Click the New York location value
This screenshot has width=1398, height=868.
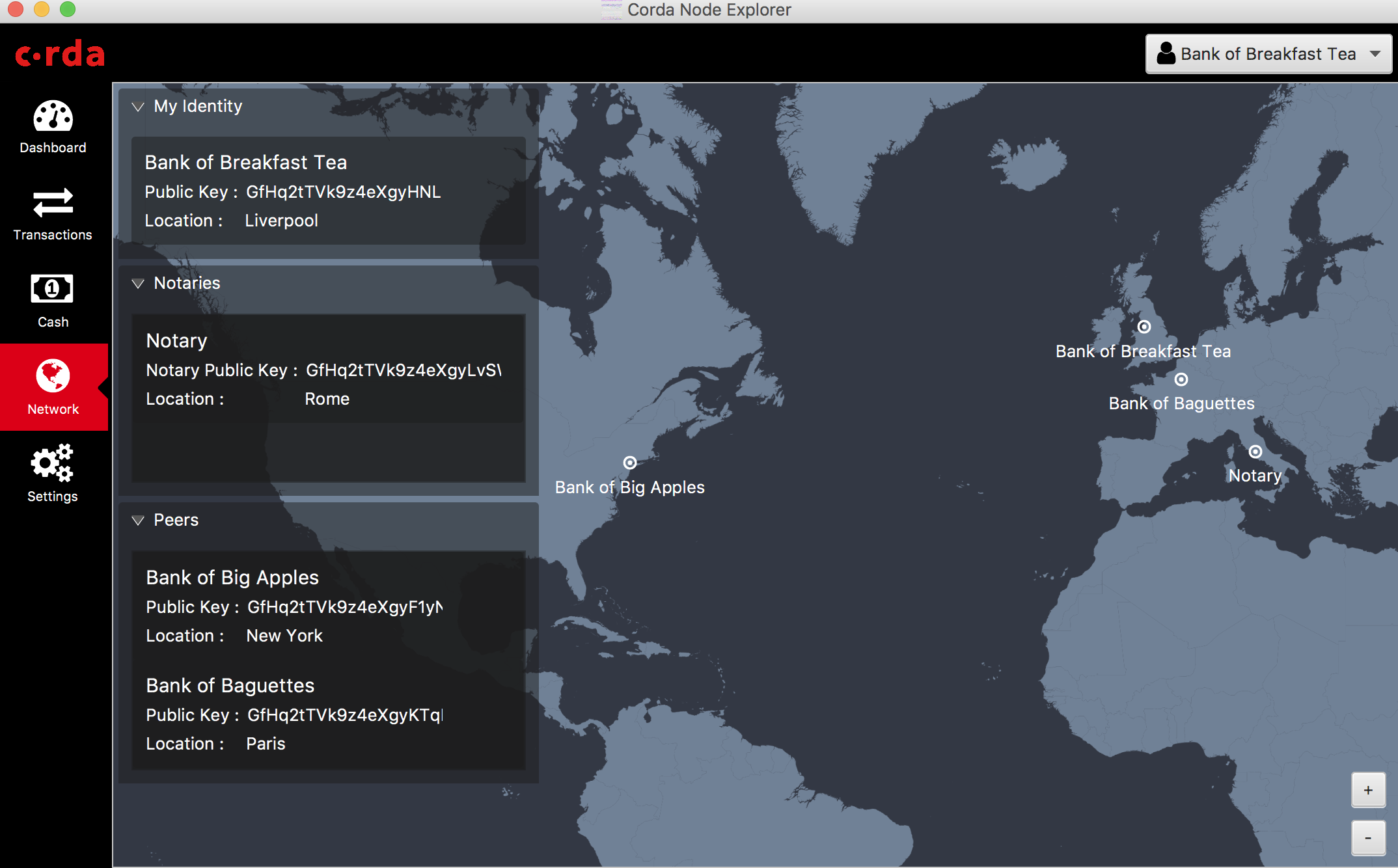284,636
